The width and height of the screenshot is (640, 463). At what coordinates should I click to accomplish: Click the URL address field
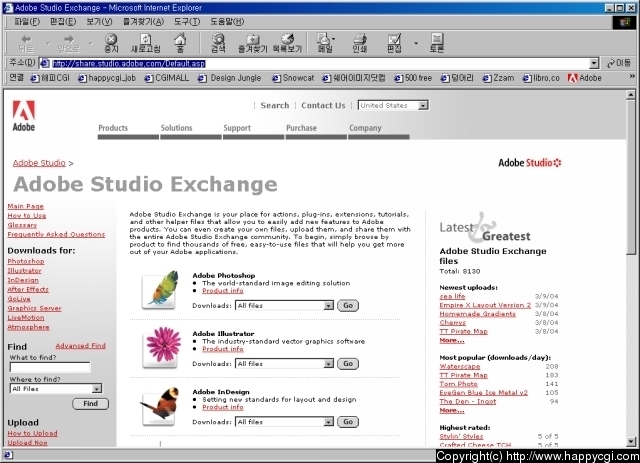coord(315,63)
